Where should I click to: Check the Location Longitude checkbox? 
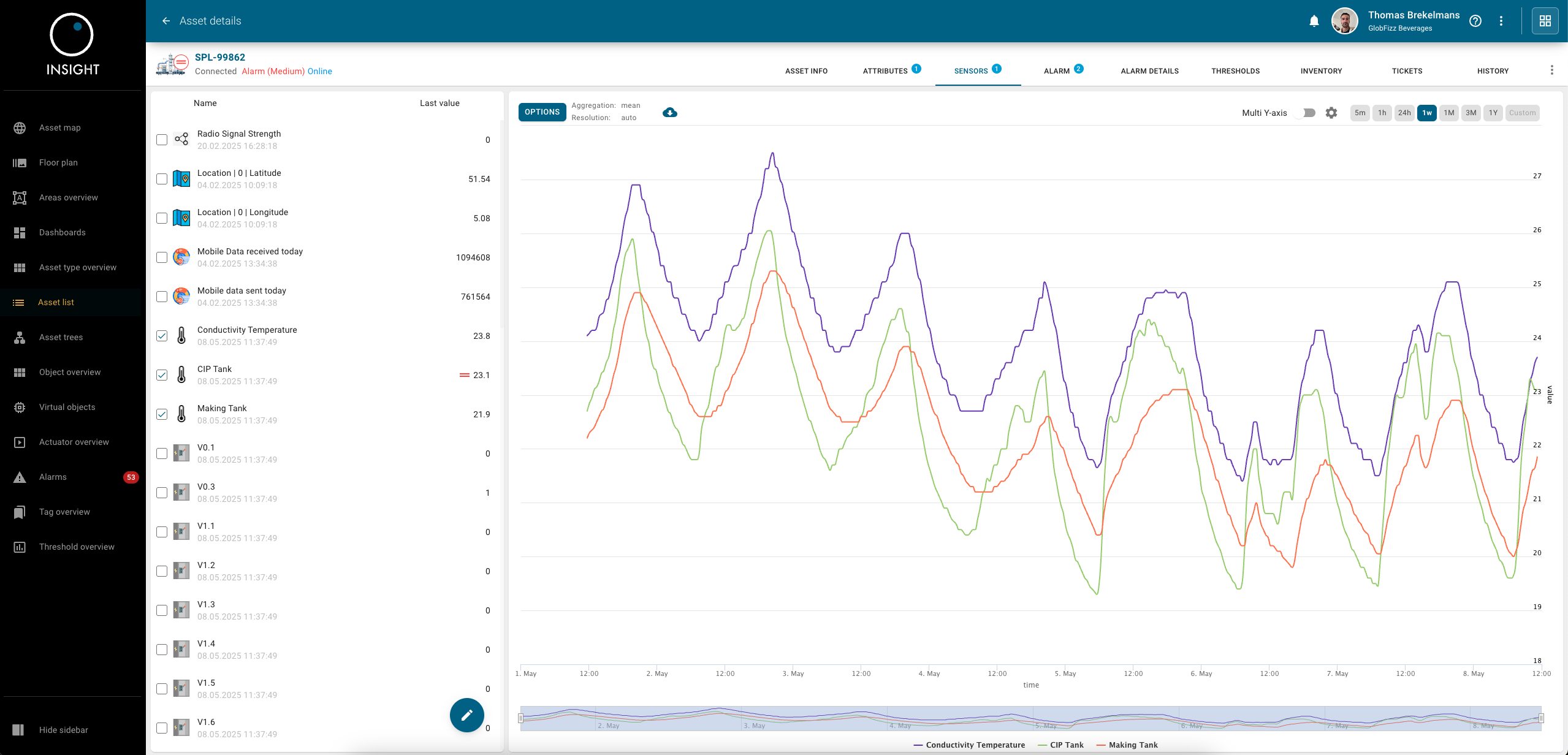[x=162, y=218]
